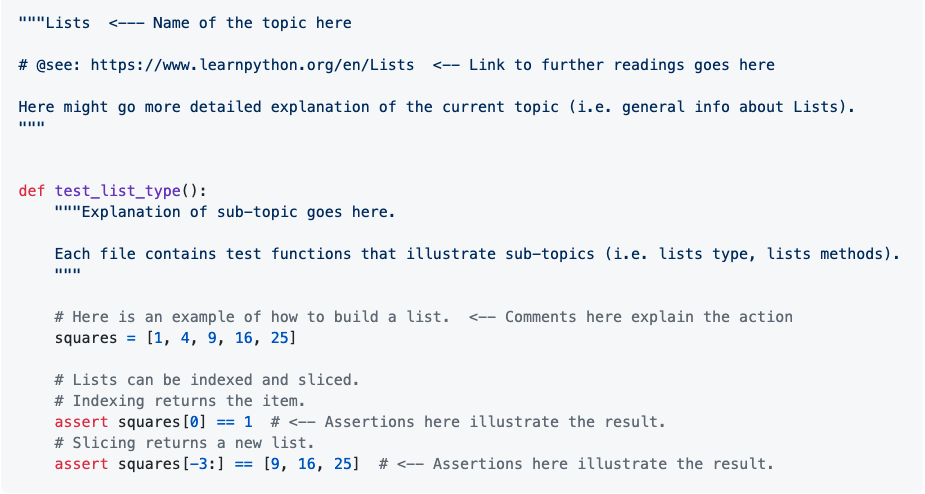
Task: Click the comment 'Lists can be indexed and sliced'
Action: [x=207, y=380]
